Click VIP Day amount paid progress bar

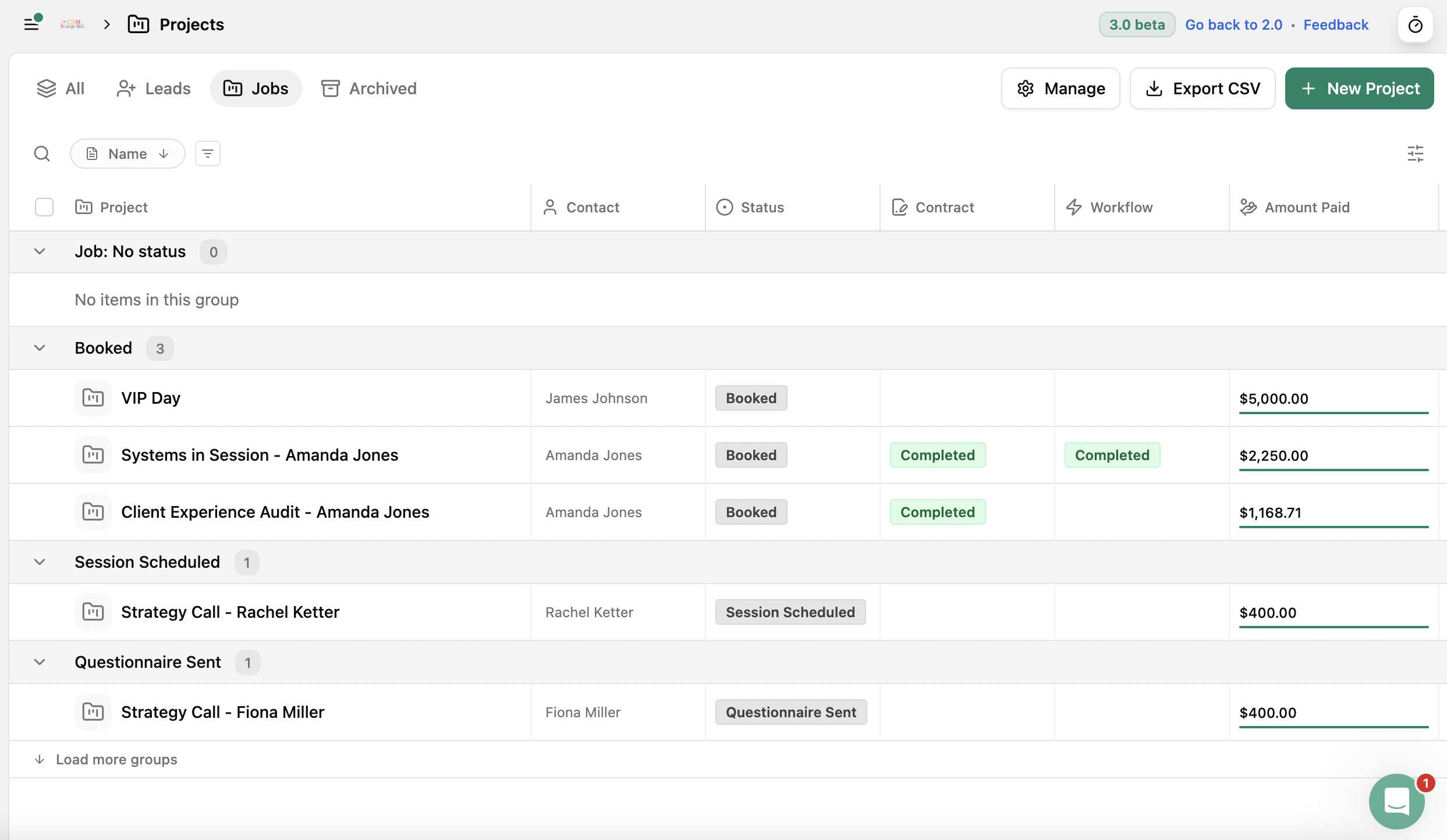1333,412
